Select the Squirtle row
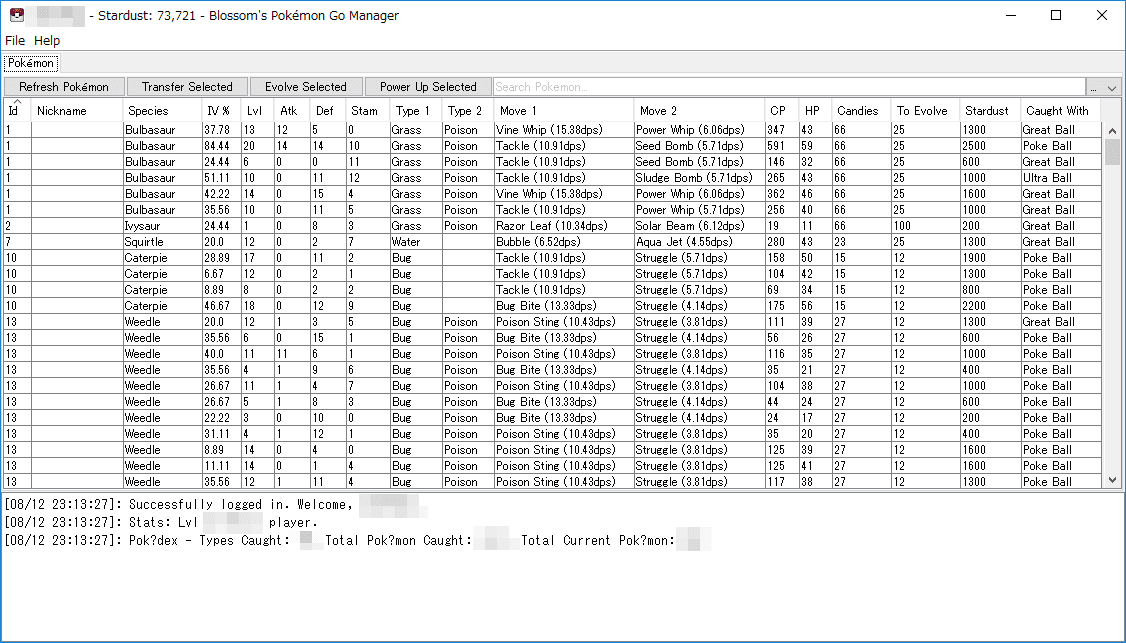This screenshot has height=643, width=1126. click(x=553, y=242)
